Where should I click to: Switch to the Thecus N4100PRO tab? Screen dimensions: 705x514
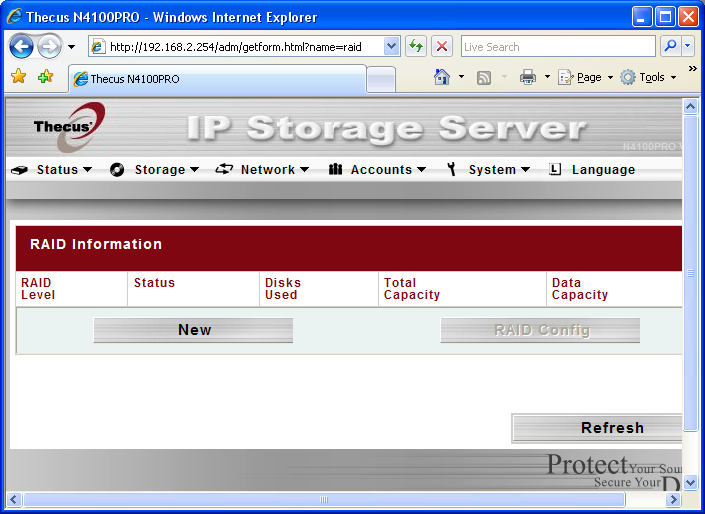click(215, 79)
